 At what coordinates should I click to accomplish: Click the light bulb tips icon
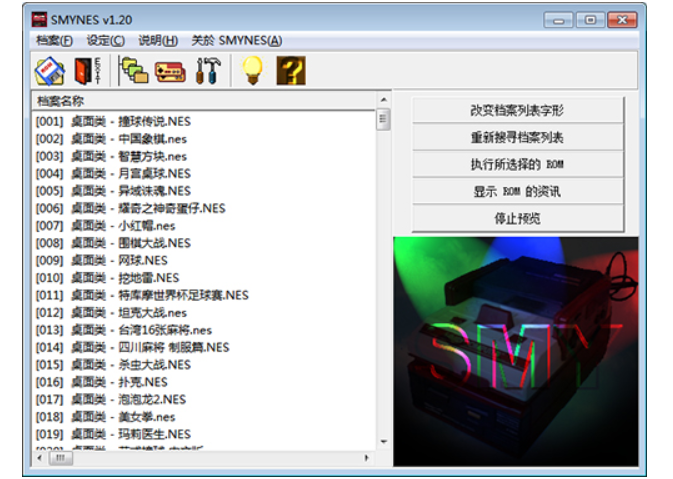253,70
